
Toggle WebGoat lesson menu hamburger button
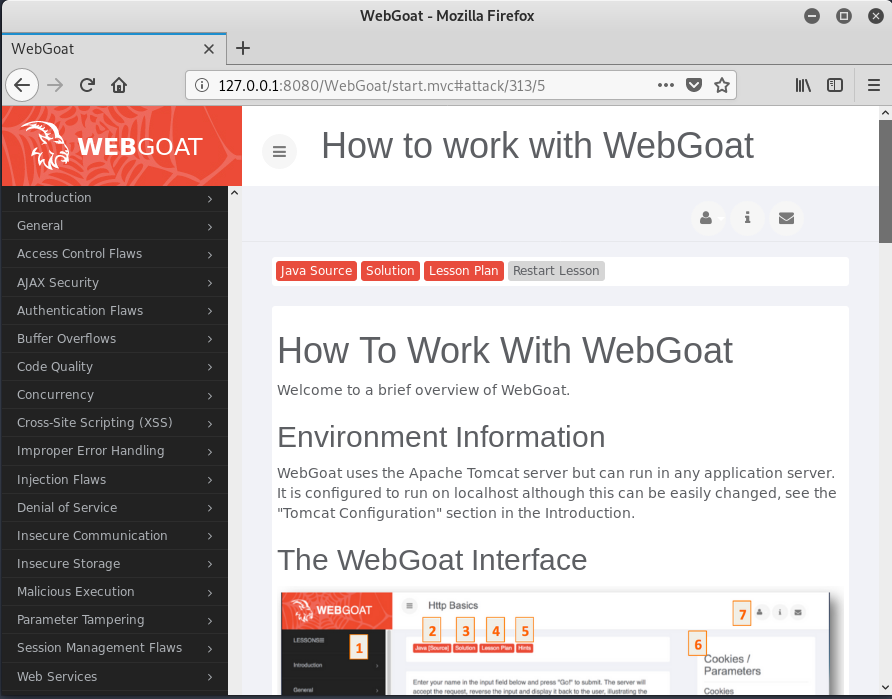pyautogui.click(x=279, y=151)
